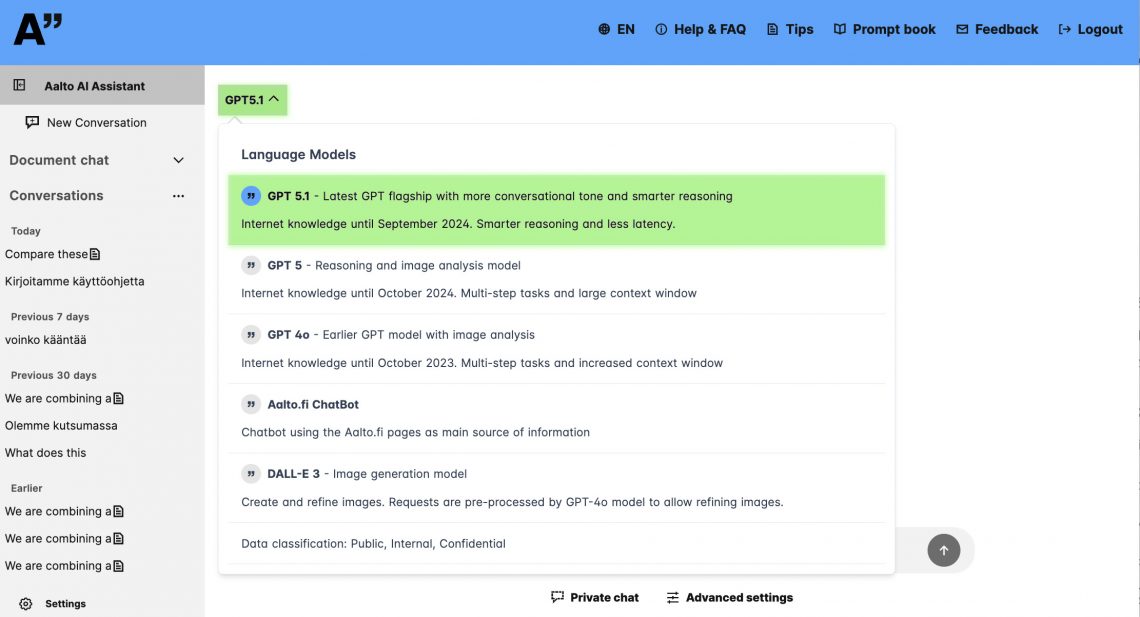
Task: Start a New Conversation
Action: pos(96,123)
